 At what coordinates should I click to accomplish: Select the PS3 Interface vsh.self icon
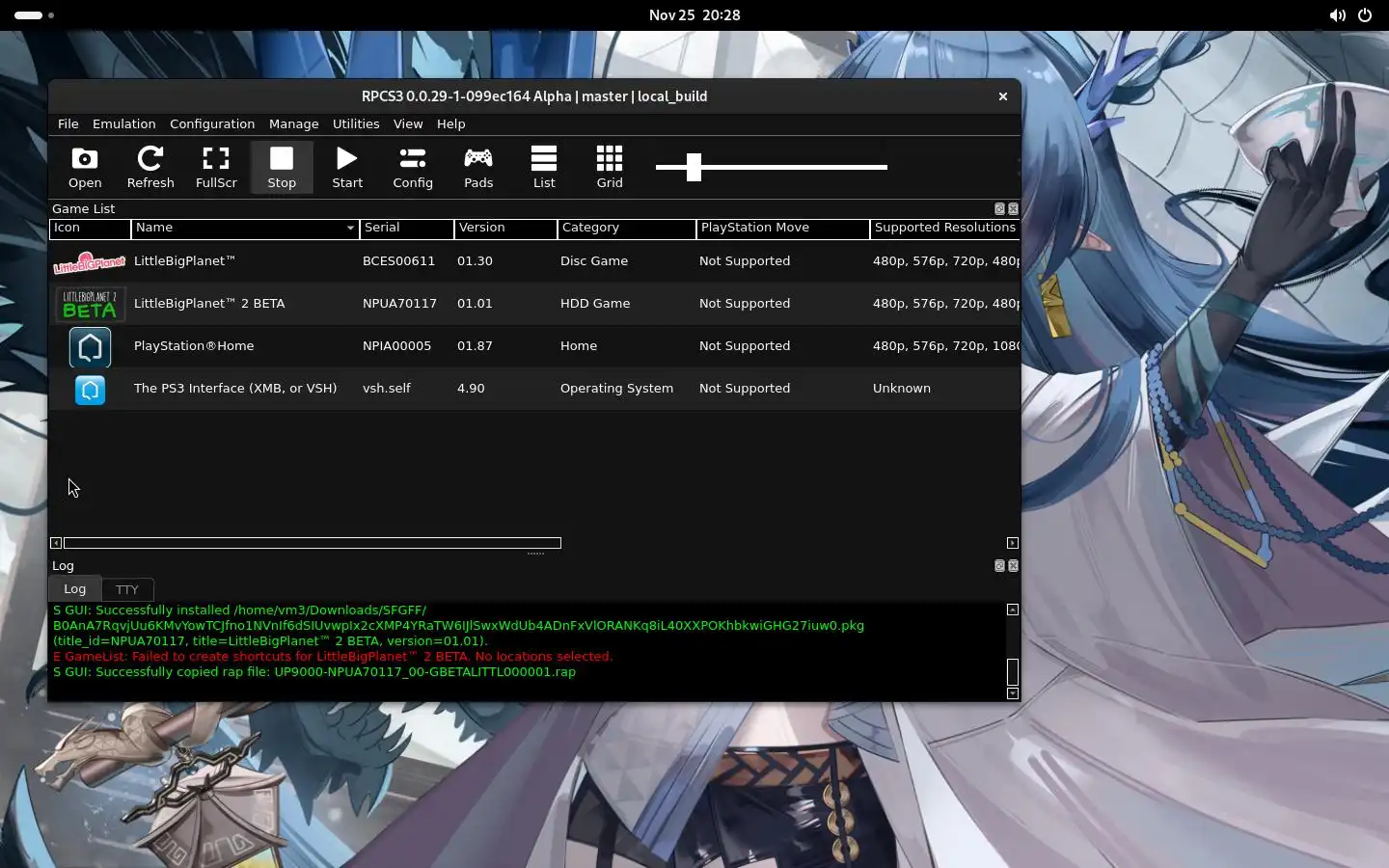coord(90,389)
